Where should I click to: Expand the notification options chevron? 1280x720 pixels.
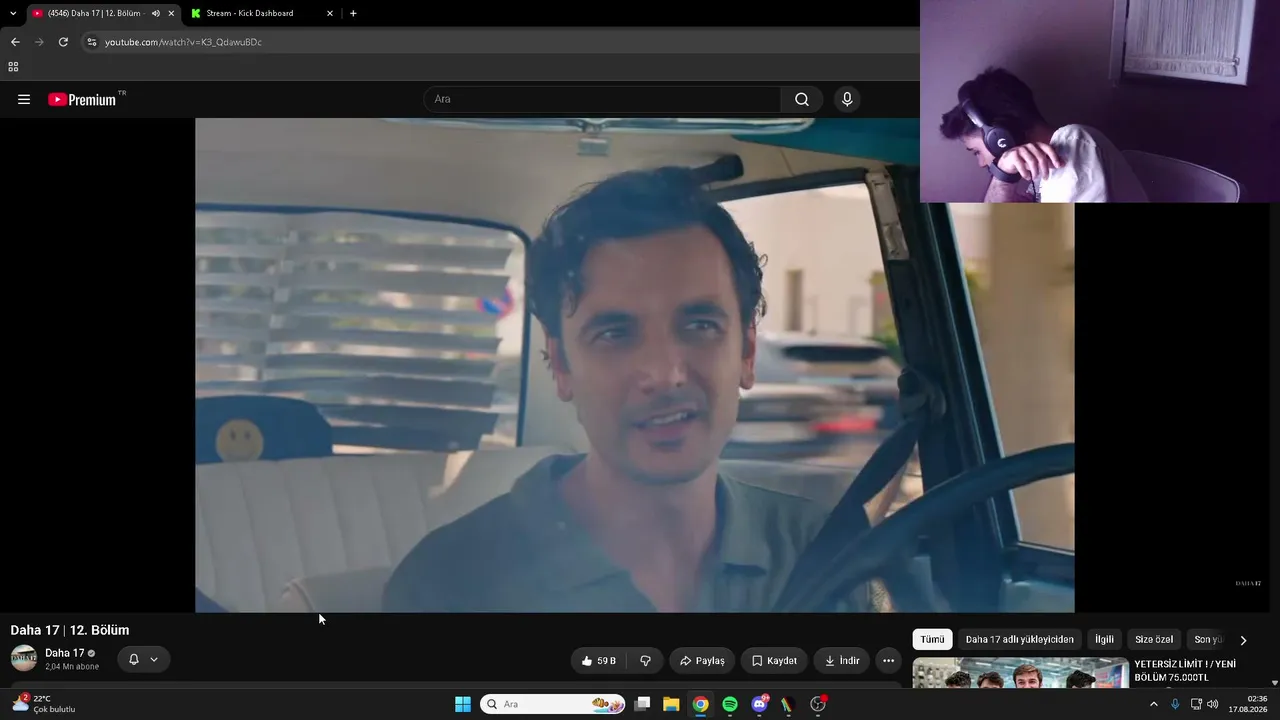tap(154, 660)
